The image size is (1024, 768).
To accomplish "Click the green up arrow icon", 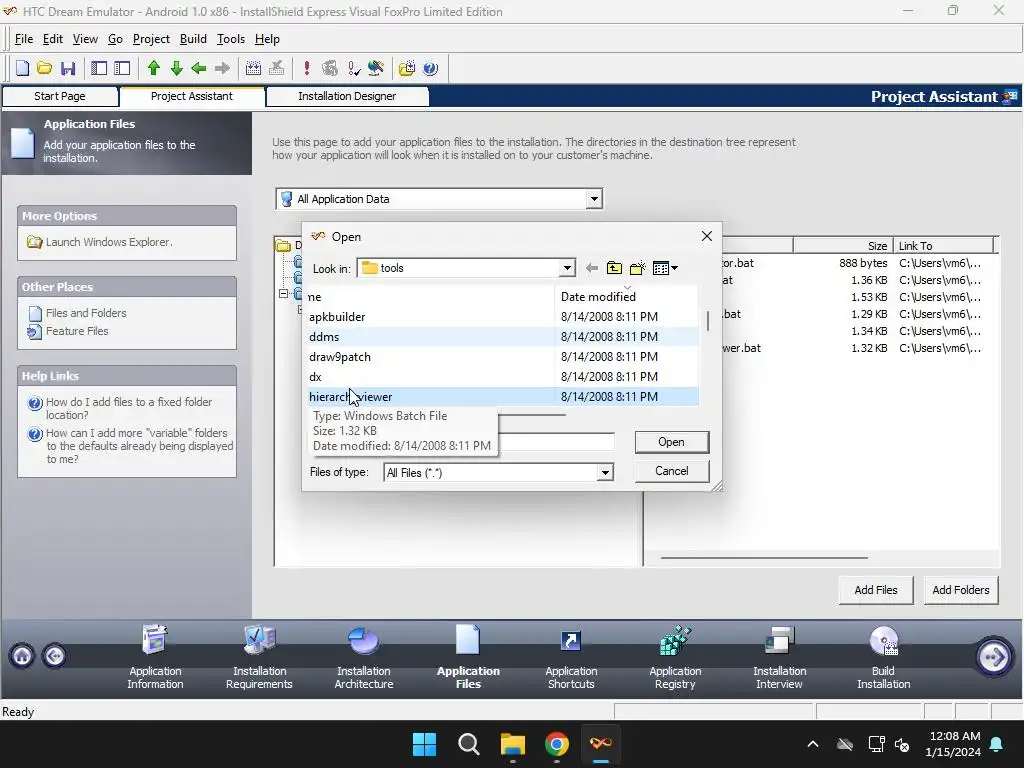I will coord(154,68).
